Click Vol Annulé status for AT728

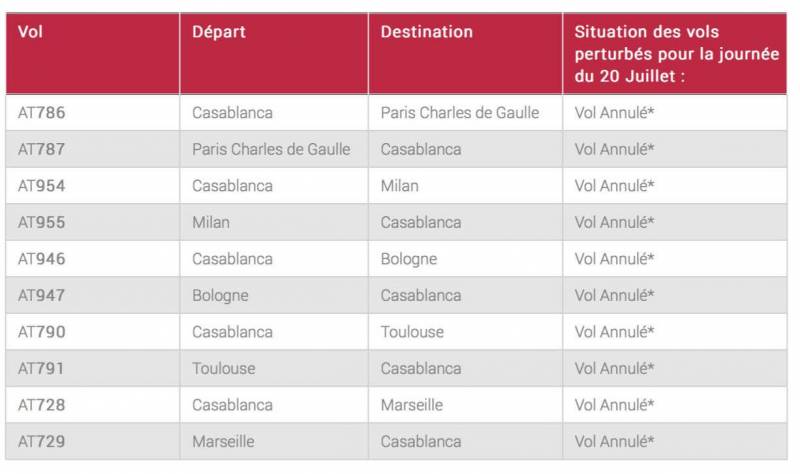tap(614, 405)
